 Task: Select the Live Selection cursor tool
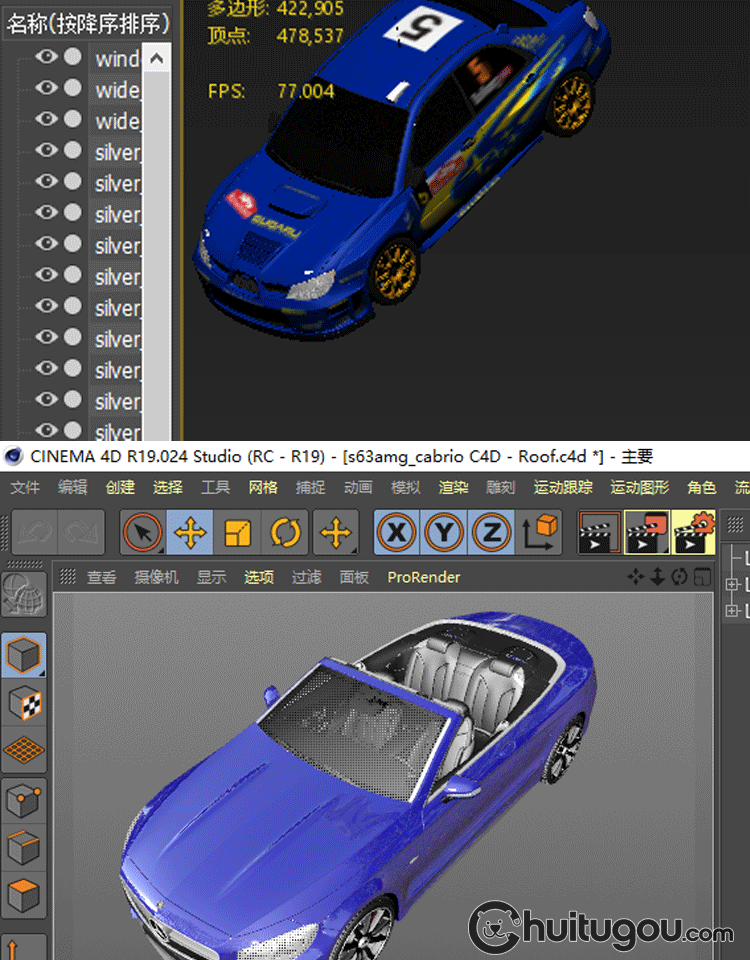click(143, 532)
